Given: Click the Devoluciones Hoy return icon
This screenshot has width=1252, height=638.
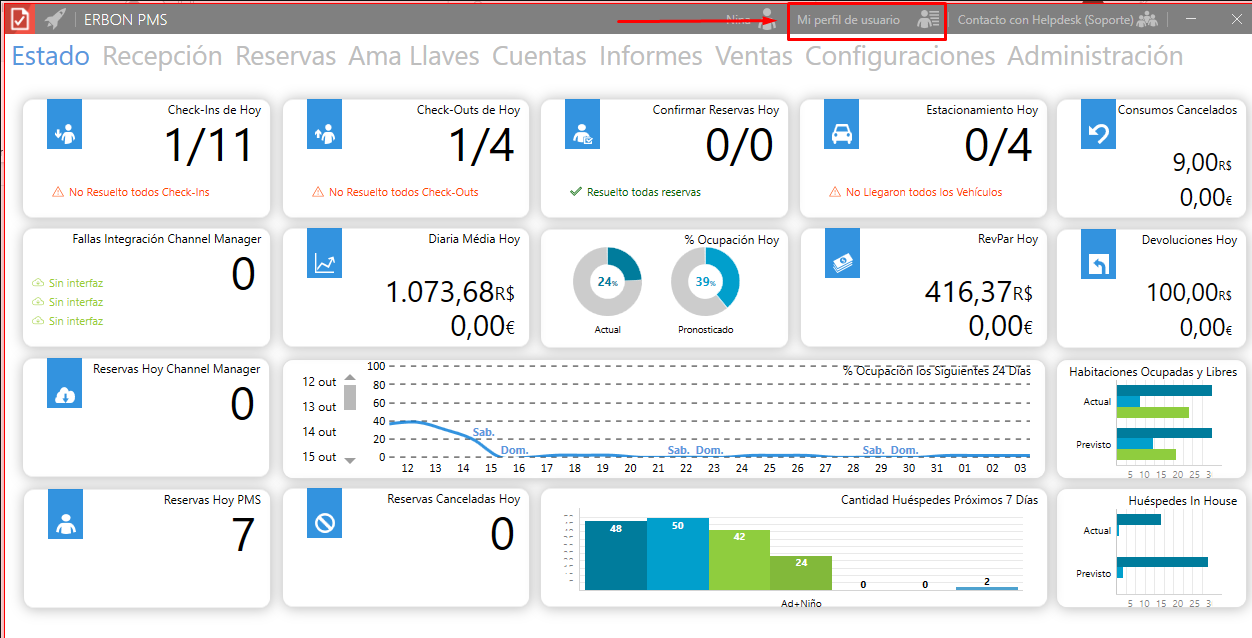Looking at the screenshot, I should (x=1098, y=262).
